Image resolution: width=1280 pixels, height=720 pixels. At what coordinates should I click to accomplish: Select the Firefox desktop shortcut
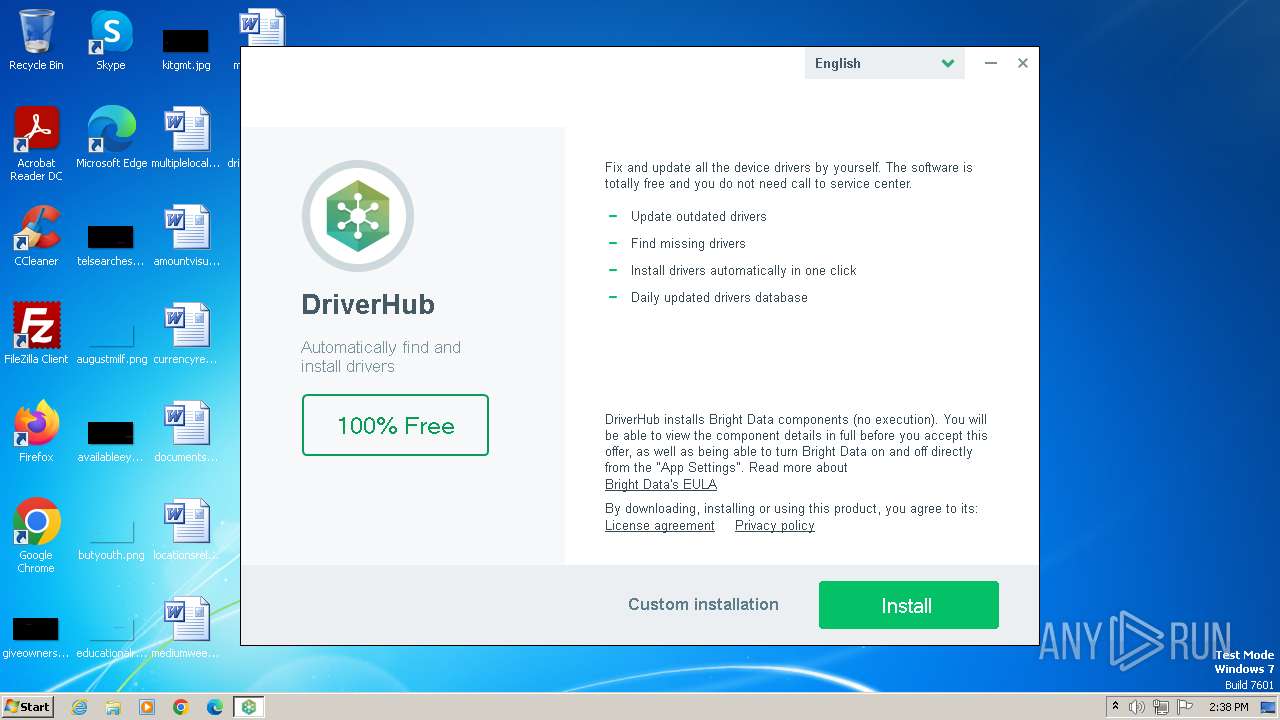click(x=36, y=432)
